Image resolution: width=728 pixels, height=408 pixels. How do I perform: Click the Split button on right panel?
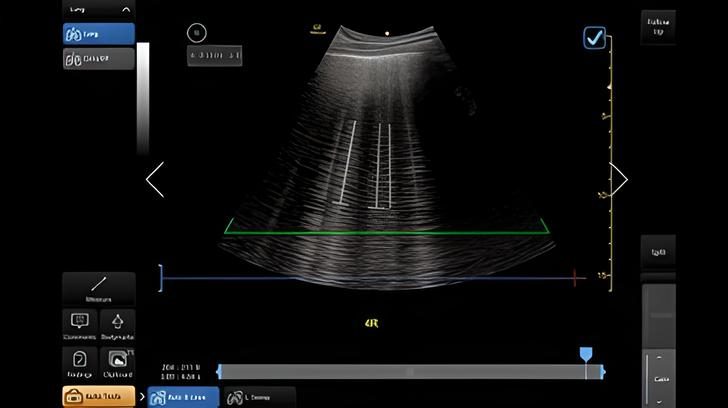tap(657, 252)
